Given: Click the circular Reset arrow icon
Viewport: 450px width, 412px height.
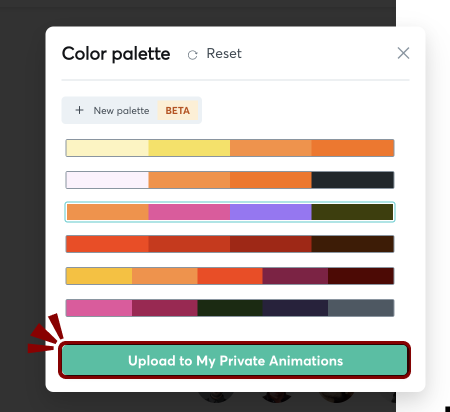Looking at the screenshot, I should 192,55.
